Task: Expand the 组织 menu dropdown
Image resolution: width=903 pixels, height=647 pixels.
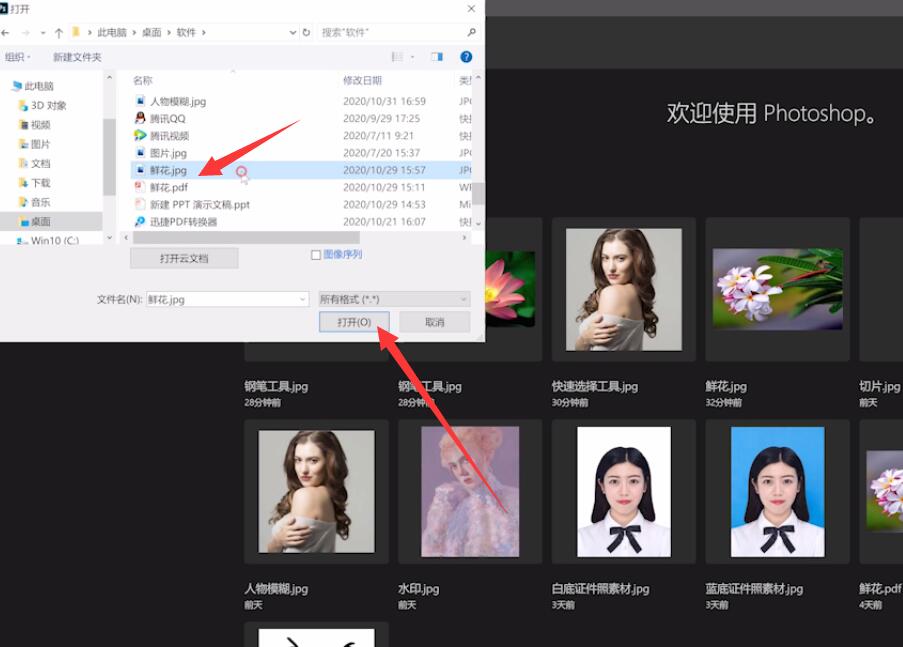Action: click(x=18, y=57)
